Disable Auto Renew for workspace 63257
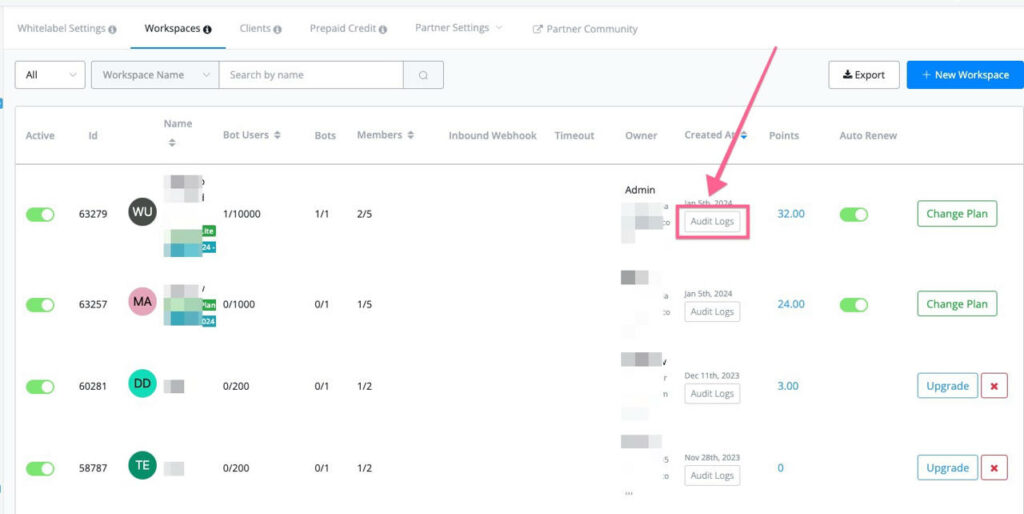 (x=853, y=304)
